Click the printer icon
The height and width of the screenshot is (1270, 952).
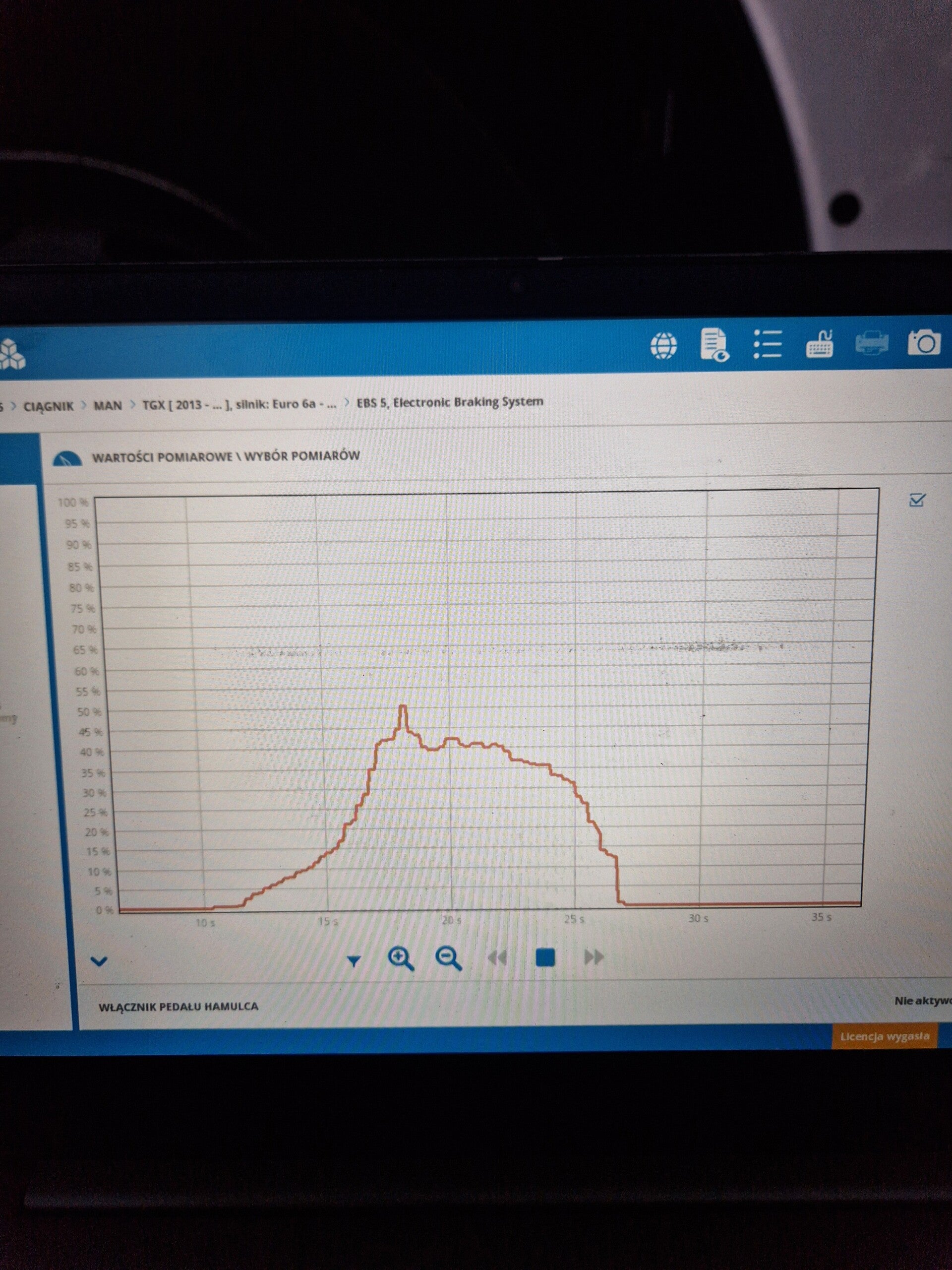point(872,343)
